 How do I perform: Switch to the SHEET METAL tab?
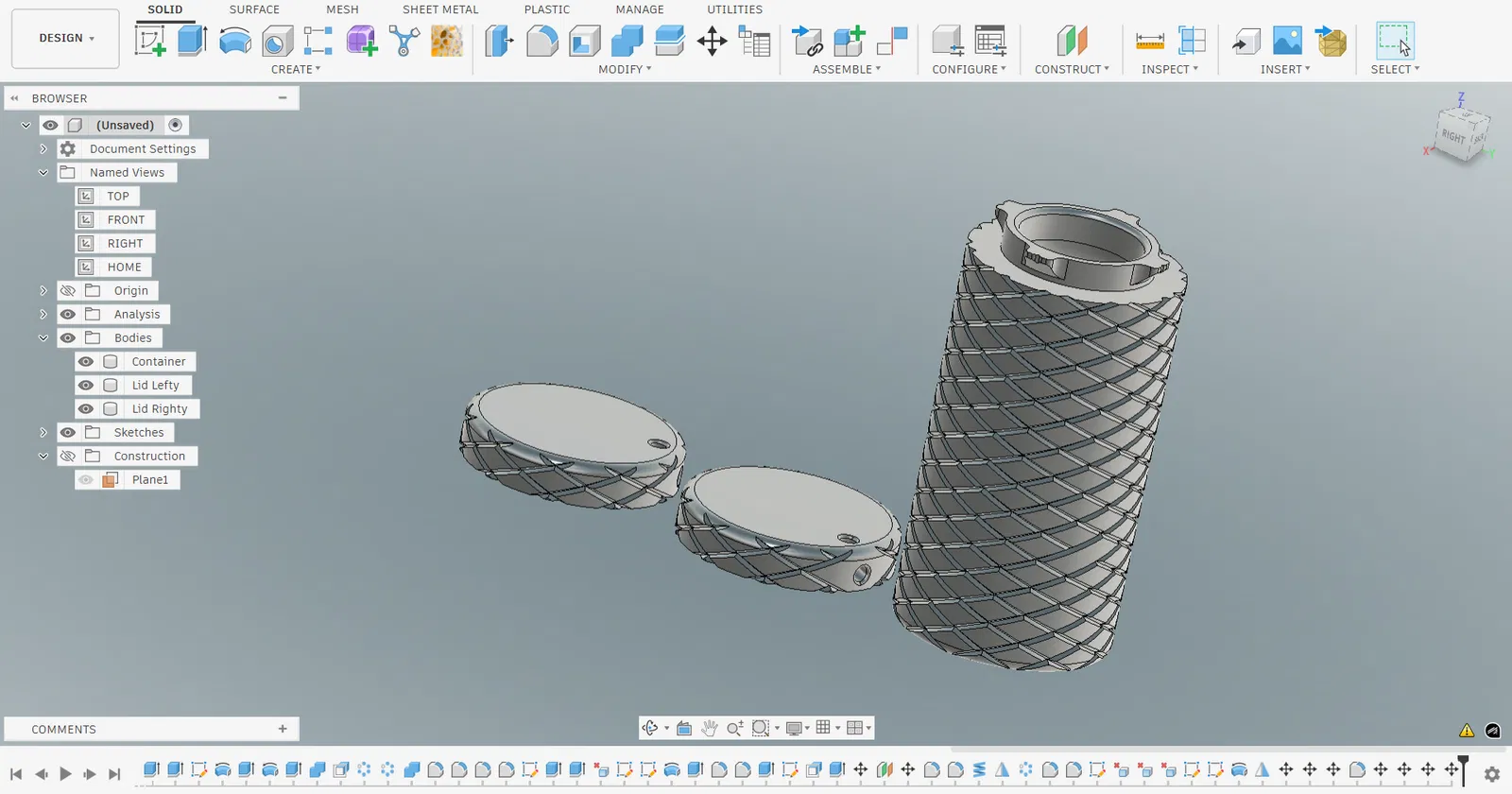pyautogui.click(x=440, y=9)
